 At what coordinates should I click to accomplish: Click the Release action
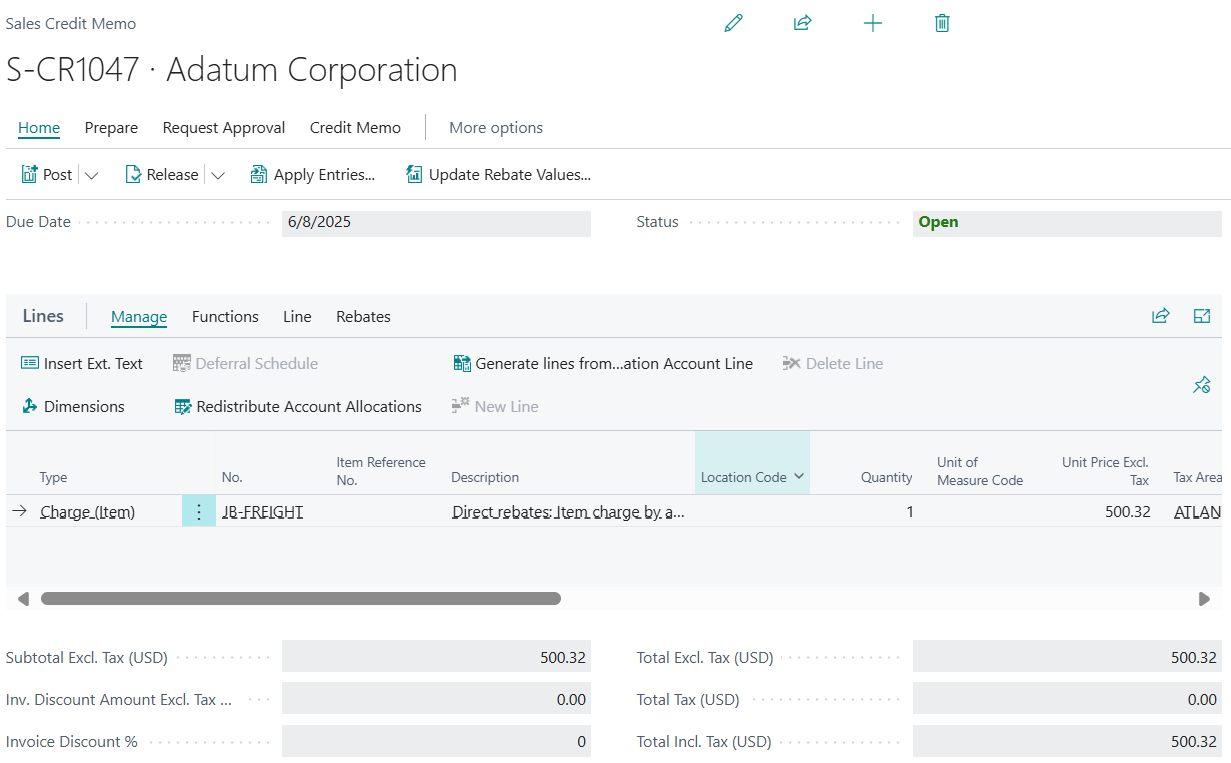[x=162, y=174]
